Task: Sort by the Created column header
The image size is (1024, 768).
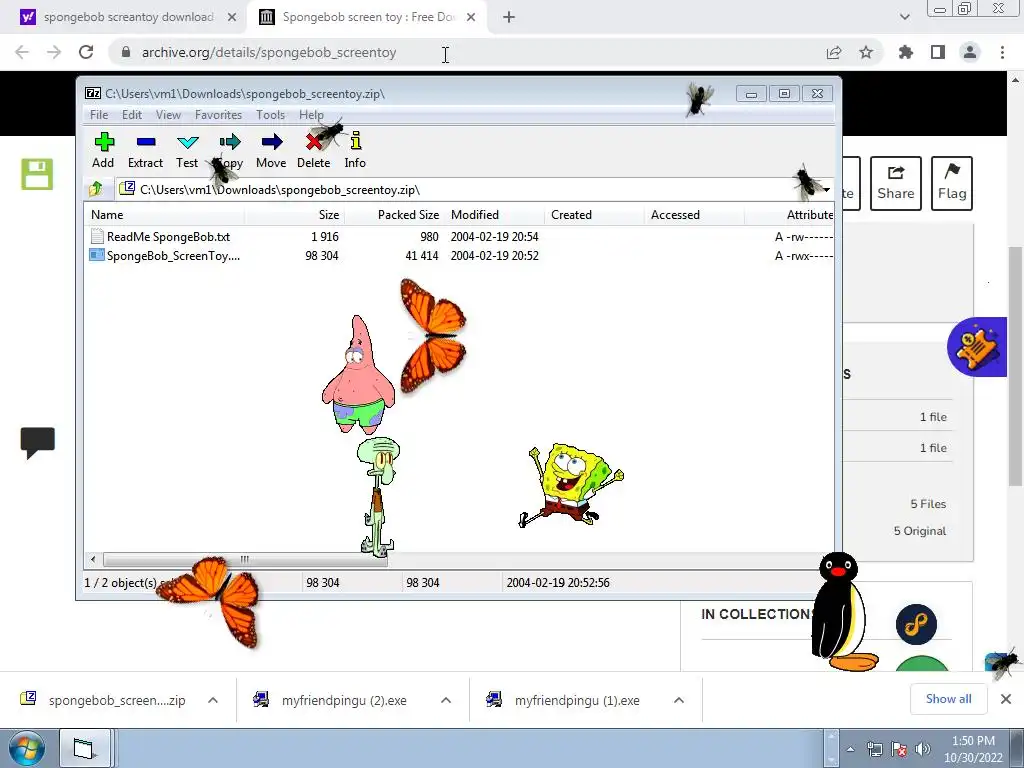Action: [594, 215]
